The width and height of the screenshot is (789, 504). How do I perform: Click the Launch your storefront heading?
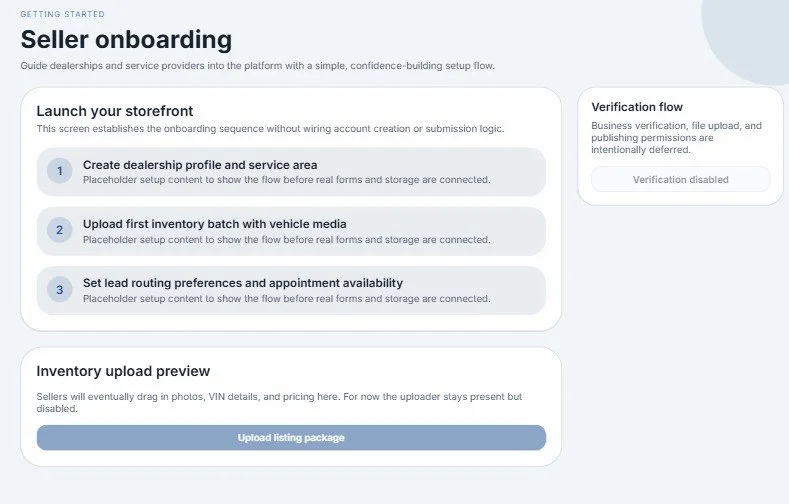coord(115,111)
